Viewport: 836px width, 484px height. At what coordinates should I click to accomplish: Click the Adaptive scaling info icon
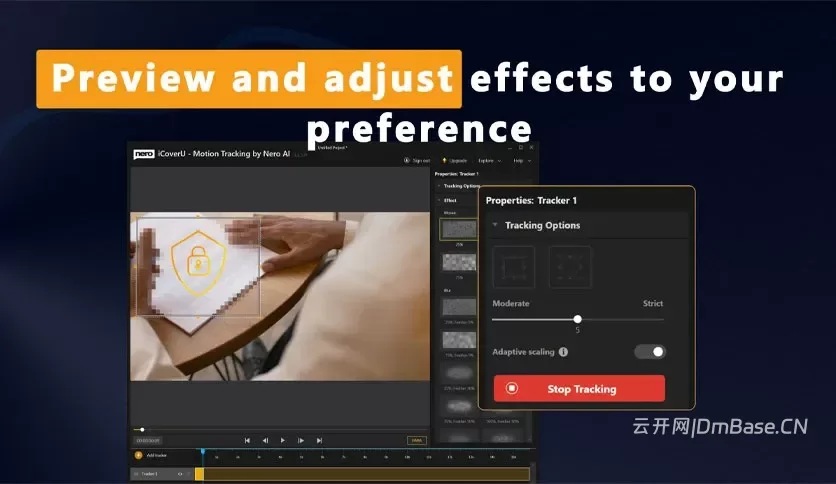563,352
